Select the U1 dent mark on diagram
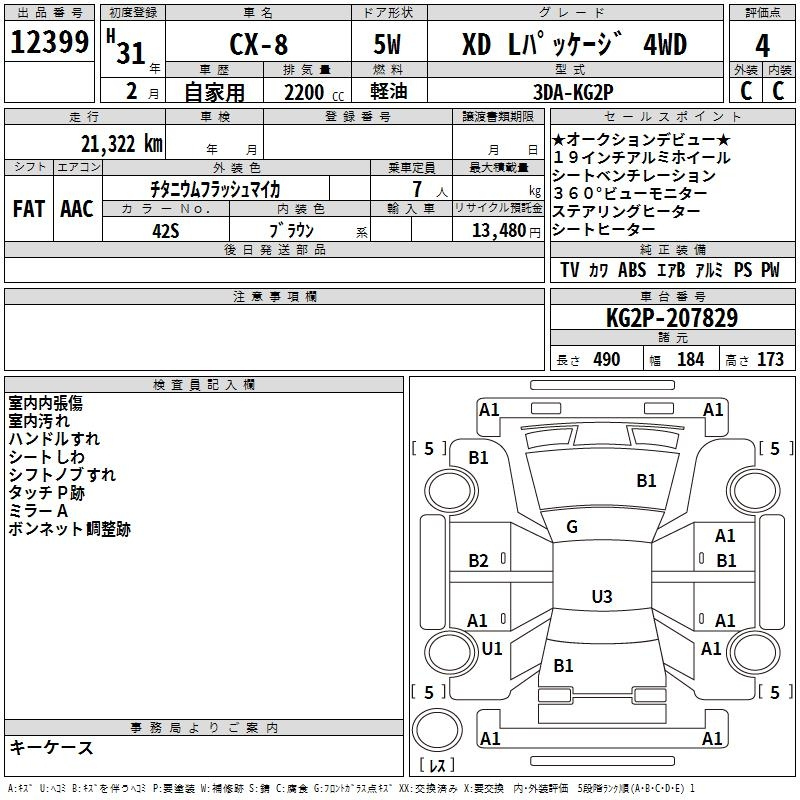This screenshot has height=800, width=800. 491,649
